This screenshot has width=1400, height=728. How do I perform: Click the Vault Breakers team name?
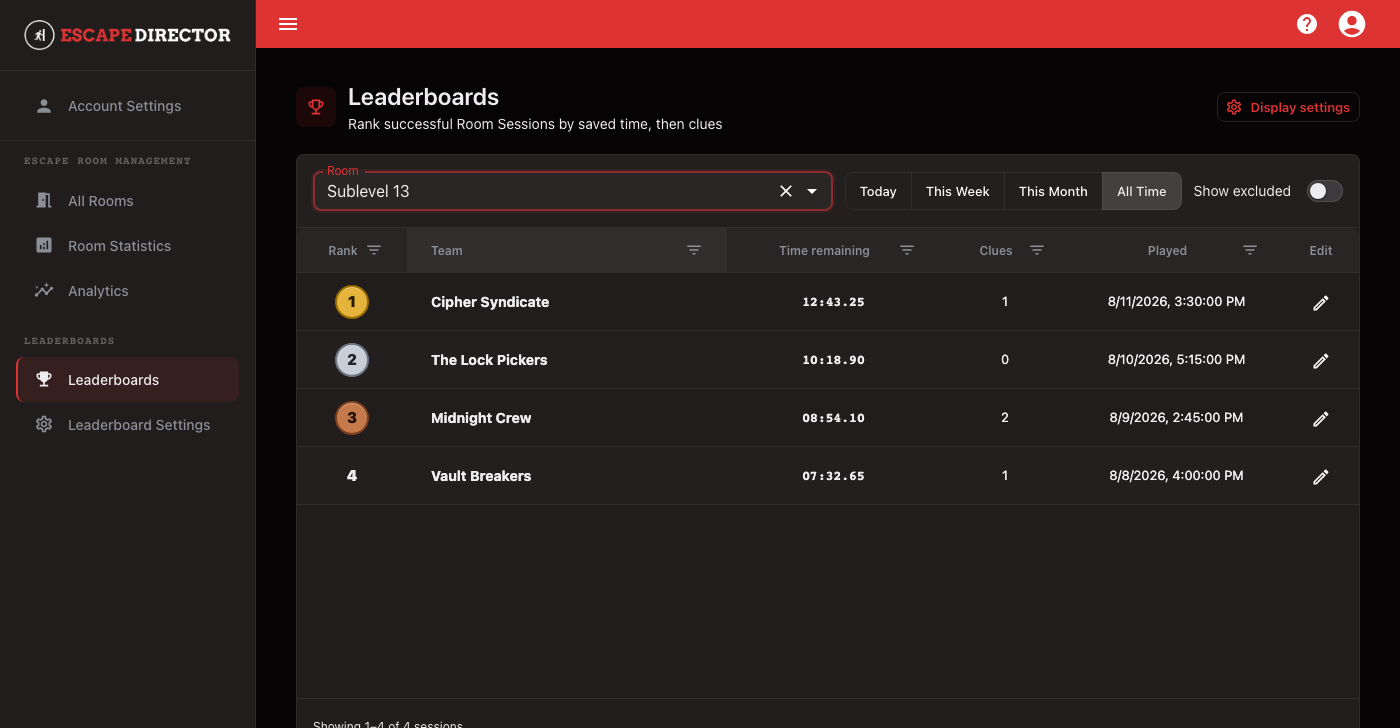481,476
